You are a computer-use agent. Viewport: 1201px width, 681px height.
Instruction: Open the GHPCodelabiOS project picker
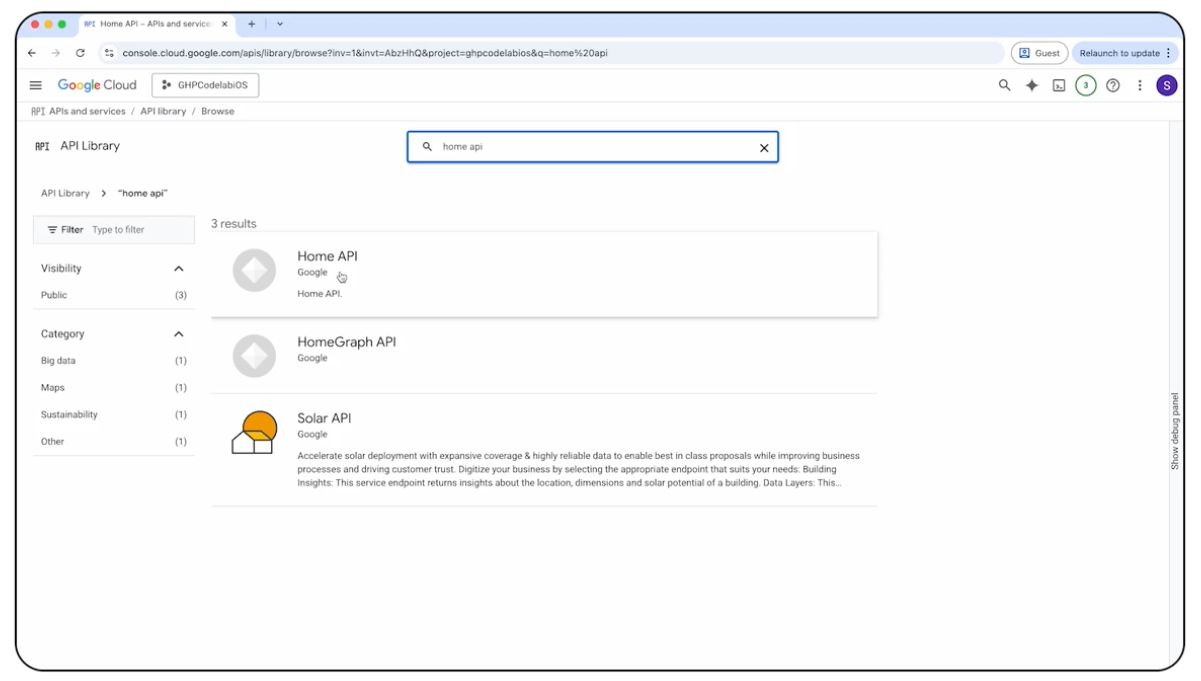tap(205, 86)
